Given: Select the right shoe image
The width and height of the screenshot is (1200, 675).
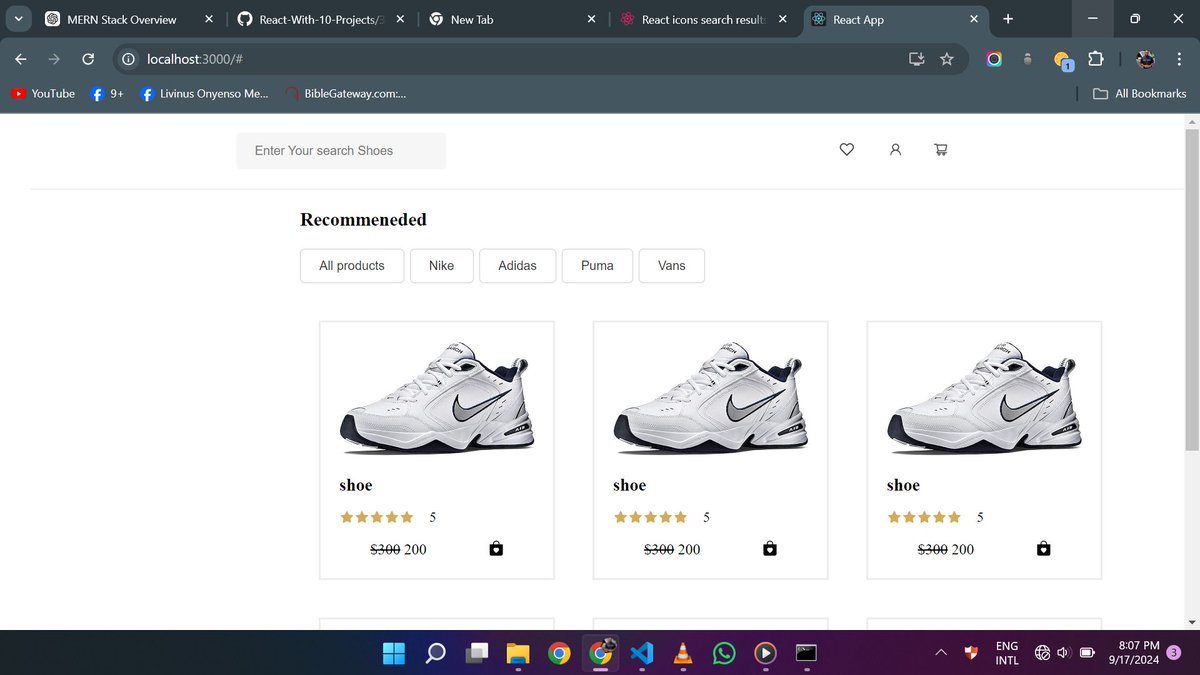Looking at the screenshot, I should [x=985, y=398].
